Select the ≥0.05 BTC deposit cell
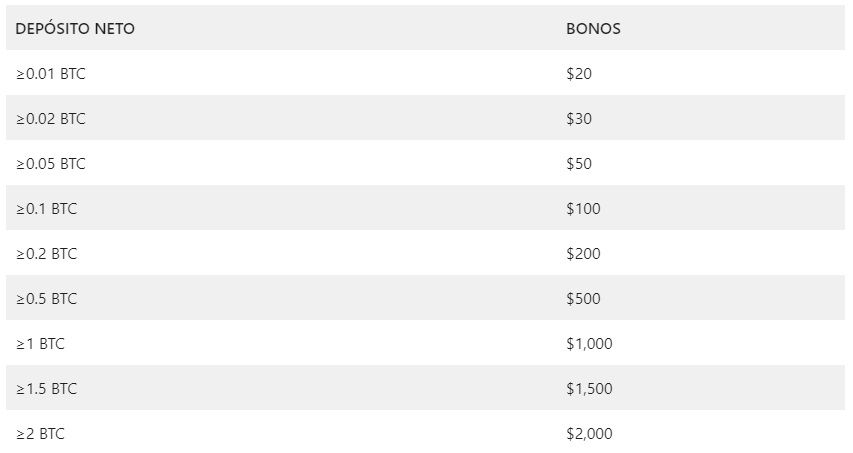The width and height of the screenshot is (853, 453). [51, 164]
